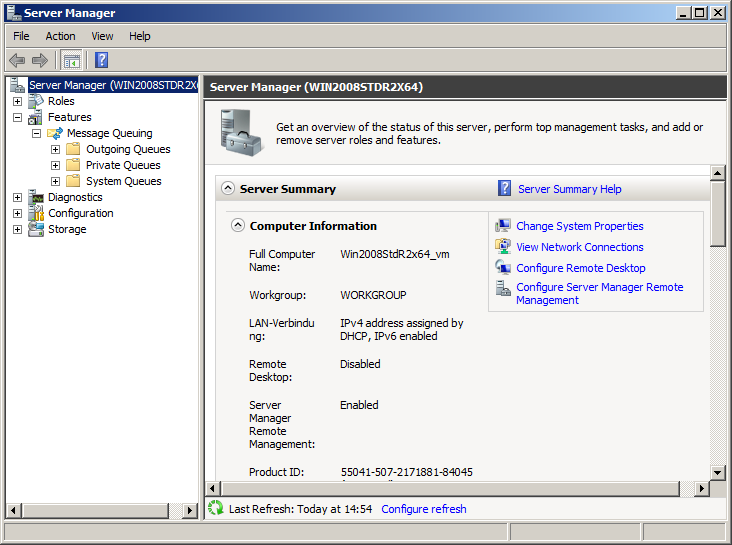The height and width of the screenshot is (545, 732).
Task: Collapse the Computer Information section chevron
Action: point(238,226)
